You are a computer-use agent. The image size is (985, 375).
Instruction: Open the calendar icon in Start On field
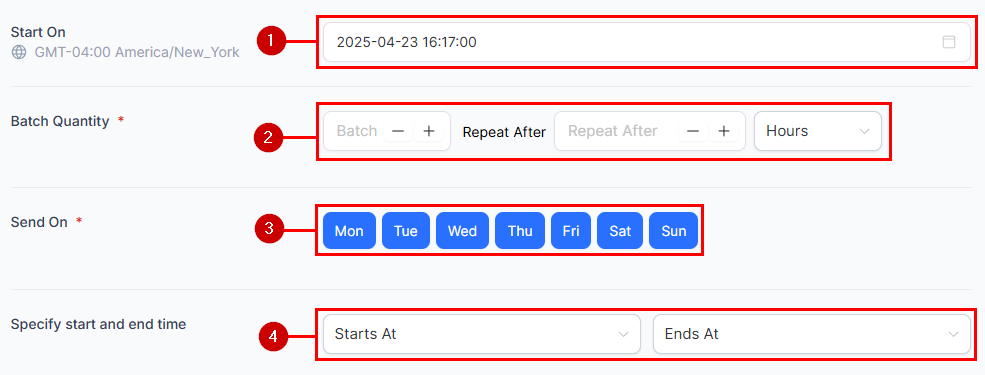[949, 42]
